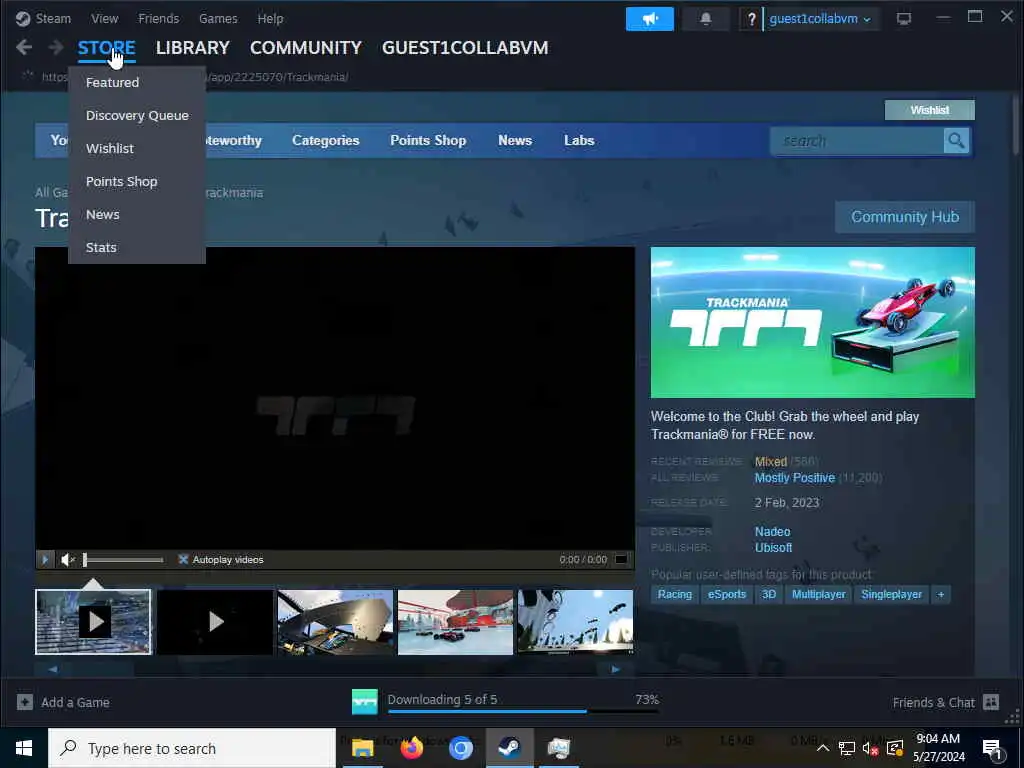
Task: Select the Racing tag
Action: pos(675,594)
